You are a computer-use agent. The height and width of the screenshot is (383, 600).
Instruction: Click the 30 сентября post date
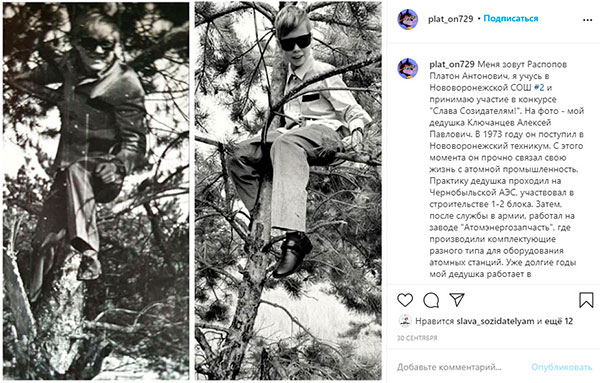(417, 338)
